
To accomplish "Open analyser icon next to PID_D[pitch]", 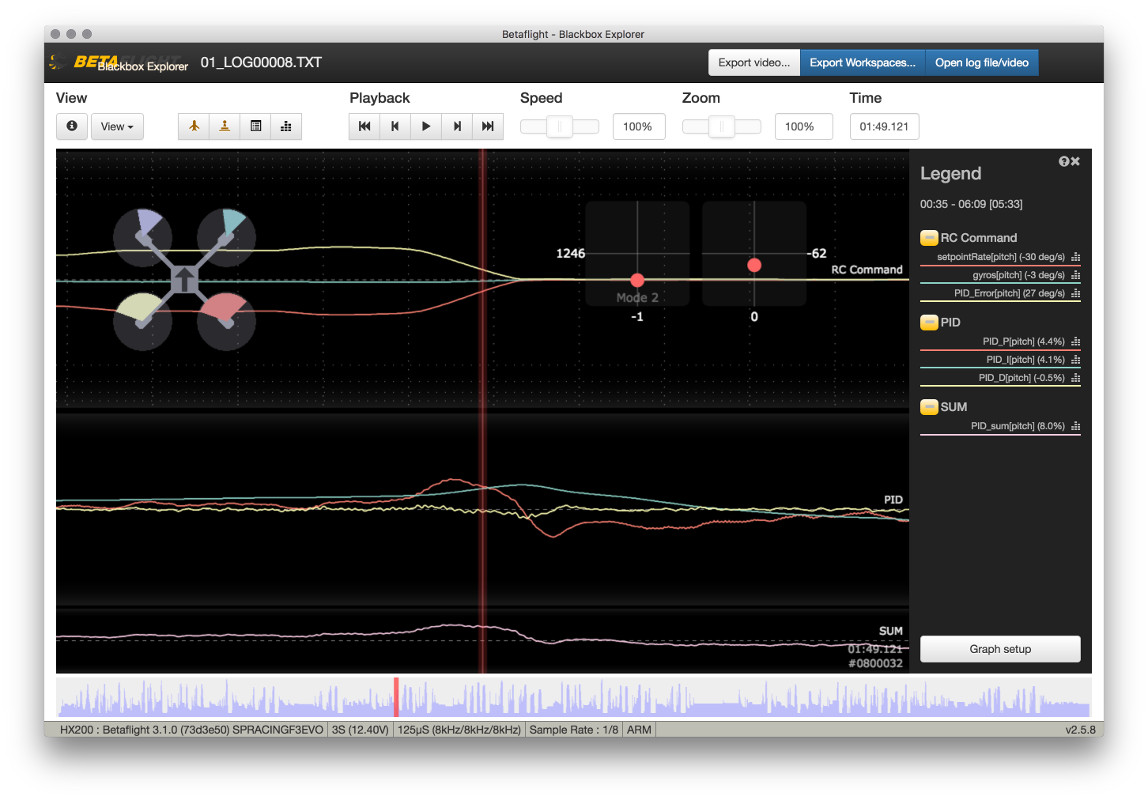I will click(1076, 378).
